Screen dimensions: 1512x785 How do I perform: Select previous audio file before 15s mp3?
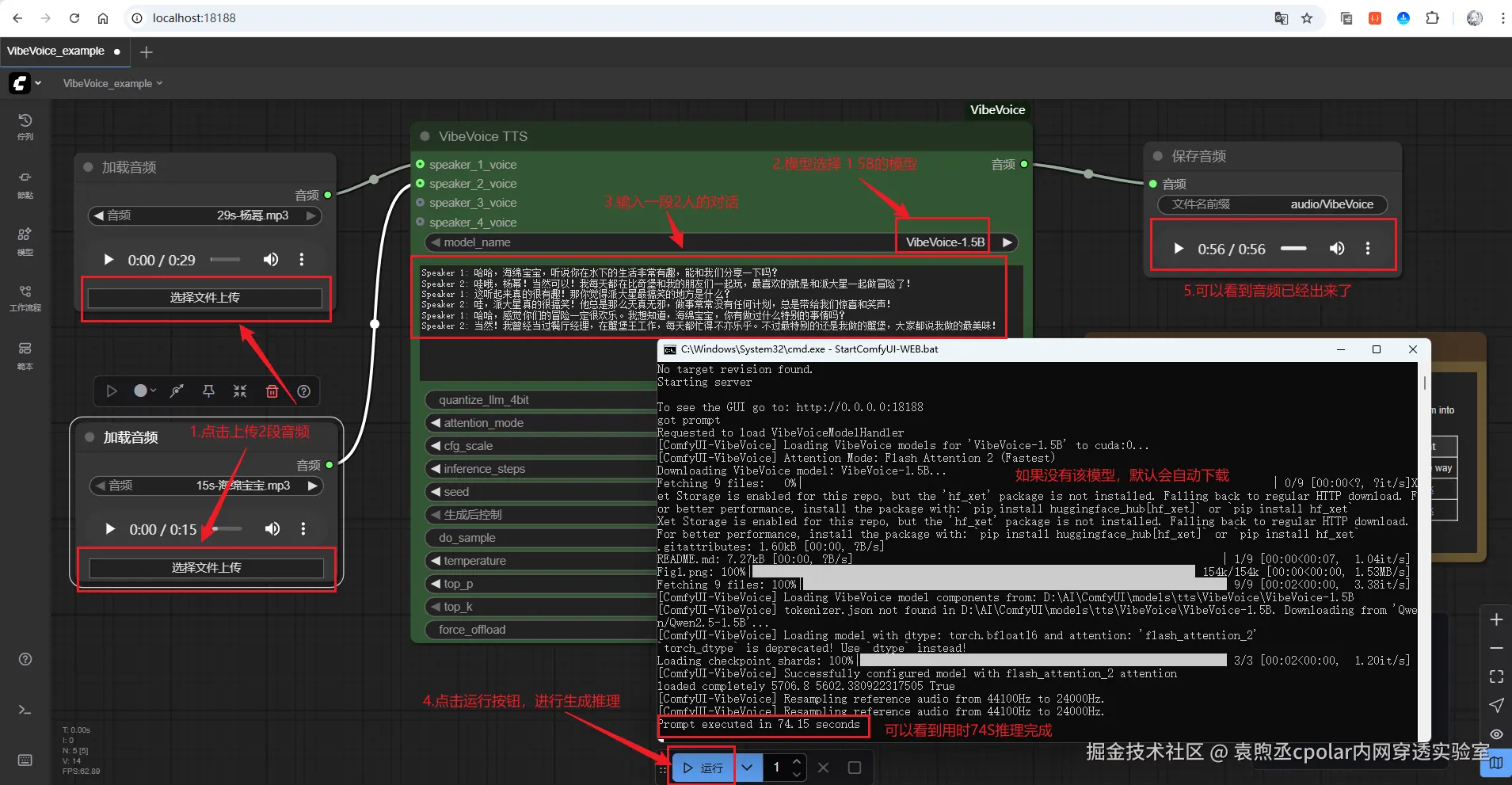[x=101, y=486]
